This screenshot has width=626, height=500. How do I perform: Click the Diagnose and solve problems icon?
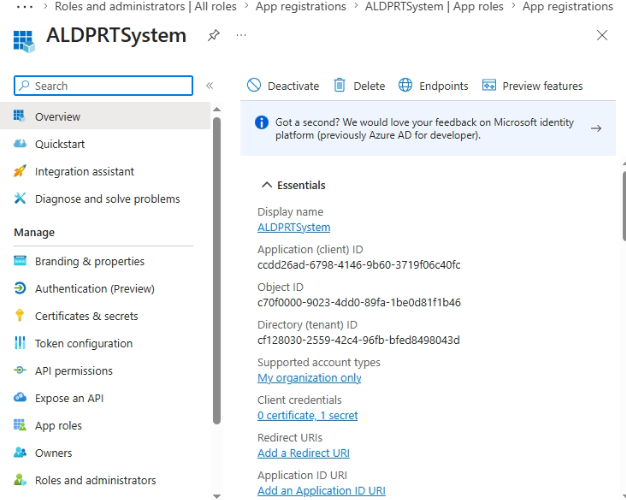pyautogui.click(x=20, y=198)
